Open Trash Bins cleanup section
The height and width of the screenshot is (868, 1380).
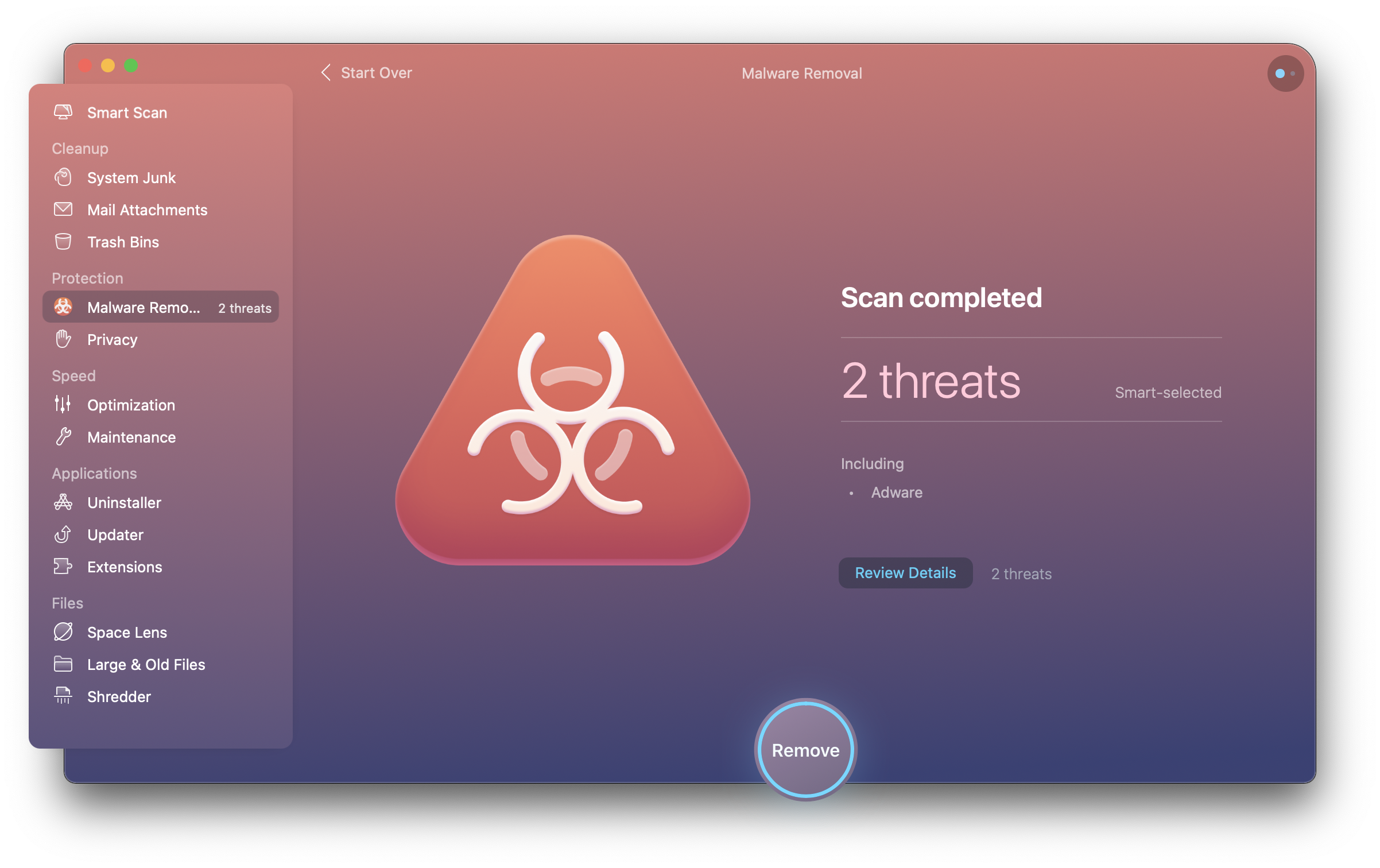tap(121, 242)
